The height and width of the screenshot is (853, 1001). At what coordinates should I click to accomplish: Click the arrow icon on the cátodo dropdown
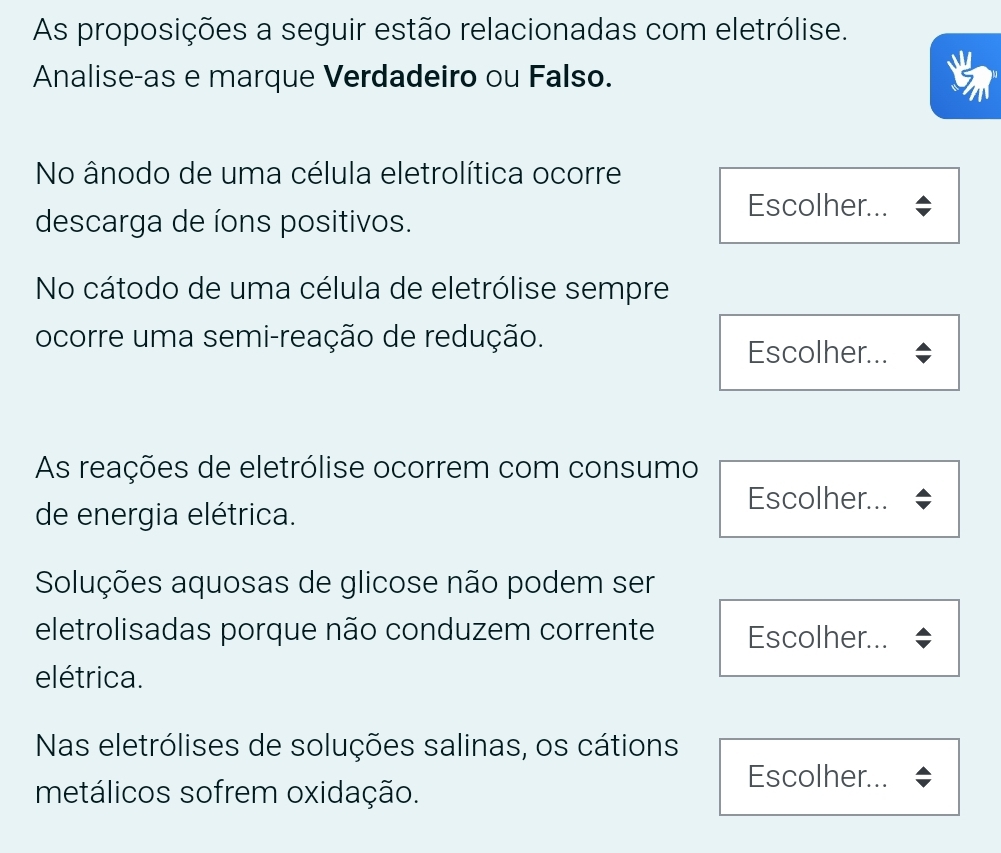tap(923, 353)
